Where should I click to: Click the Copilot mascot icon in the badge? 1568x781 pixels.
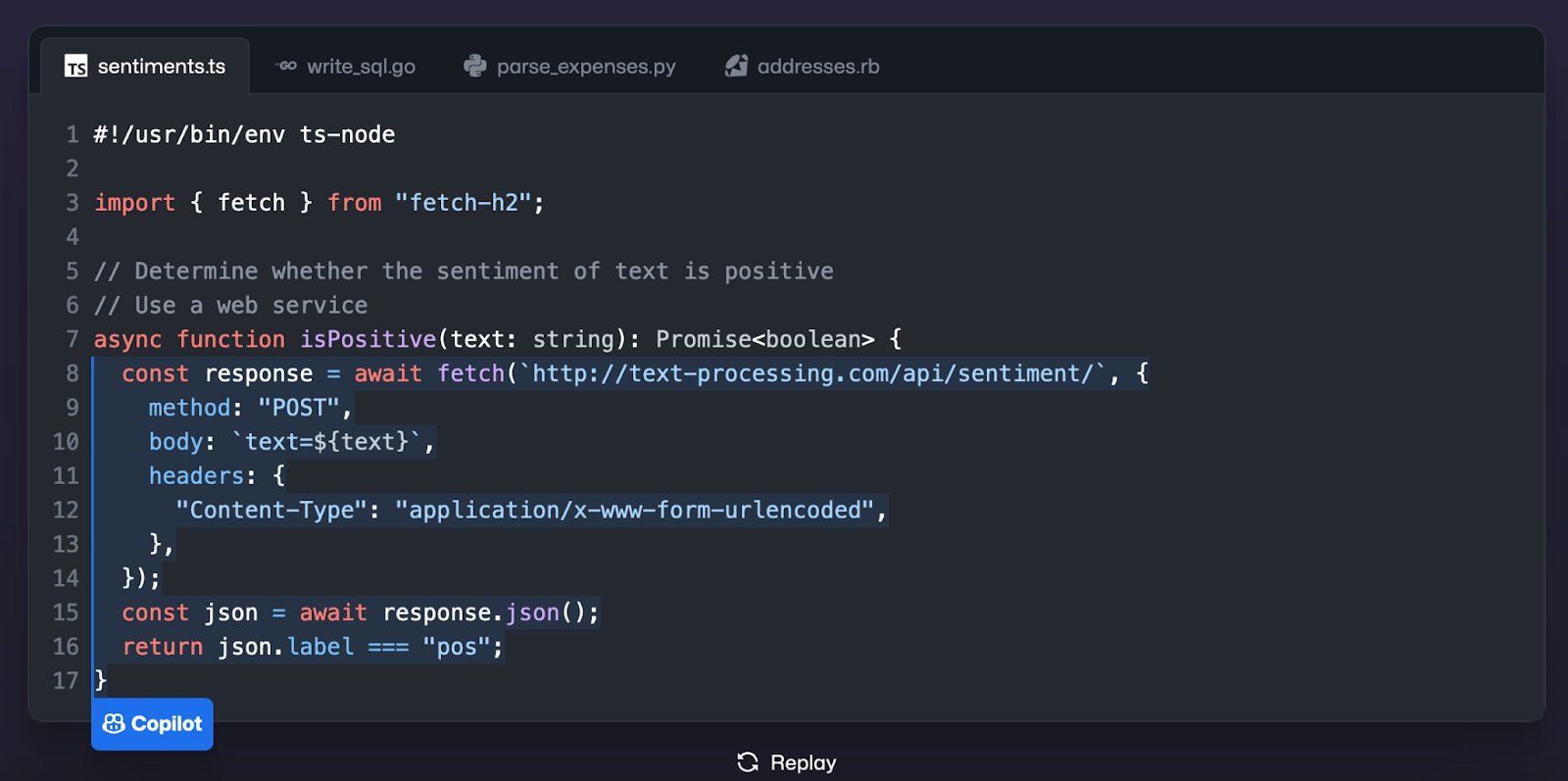pyautogui.click(x=114, y=723)
